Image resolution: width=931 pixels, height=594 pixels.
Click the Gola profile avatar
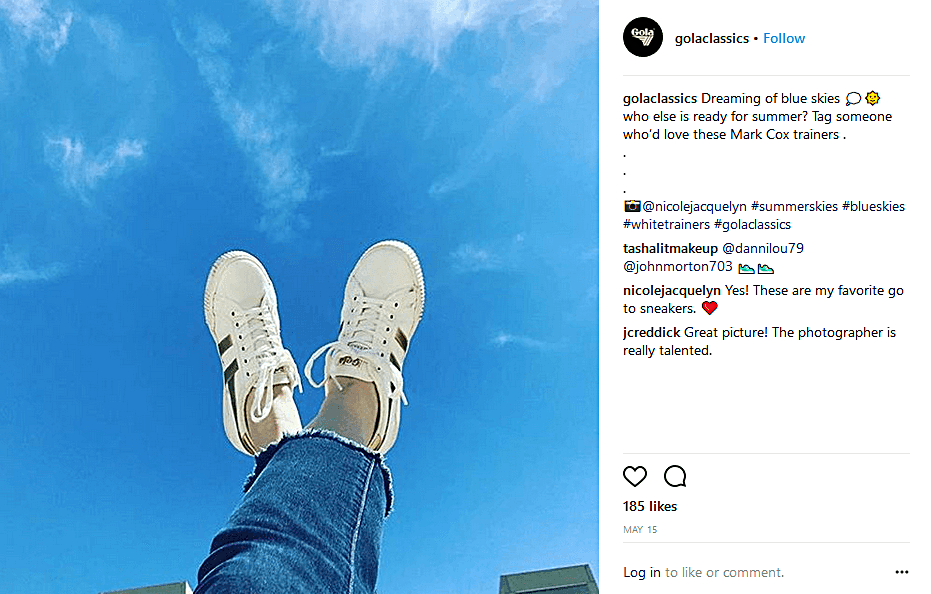642,37
